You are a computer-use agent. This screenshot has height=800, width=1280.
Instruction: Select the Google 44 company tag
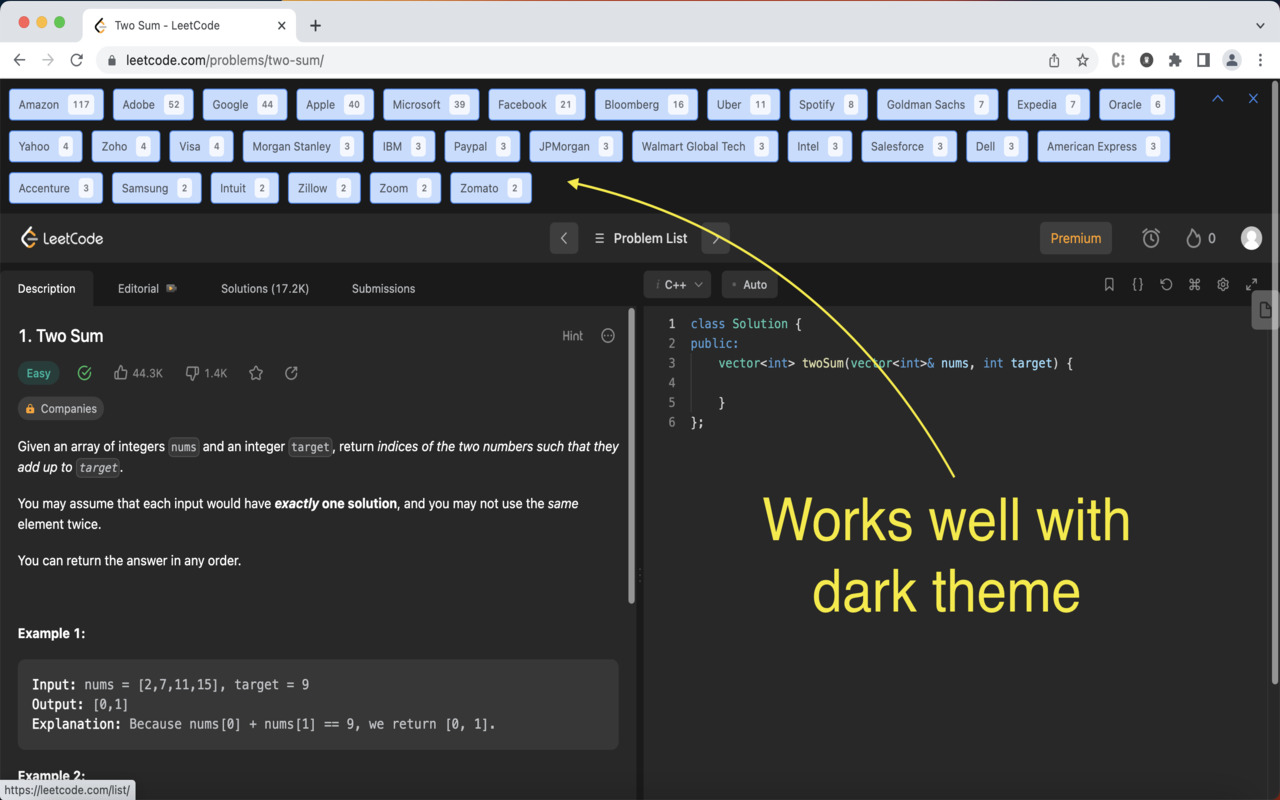point(245,104)
